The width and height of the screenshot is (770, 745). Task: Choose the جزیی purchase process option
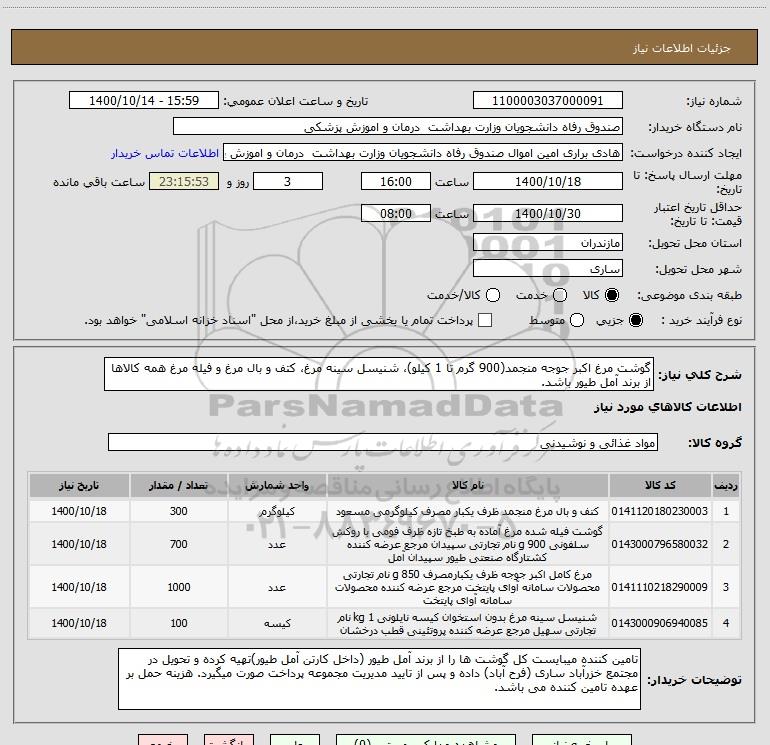coord(635,320)
